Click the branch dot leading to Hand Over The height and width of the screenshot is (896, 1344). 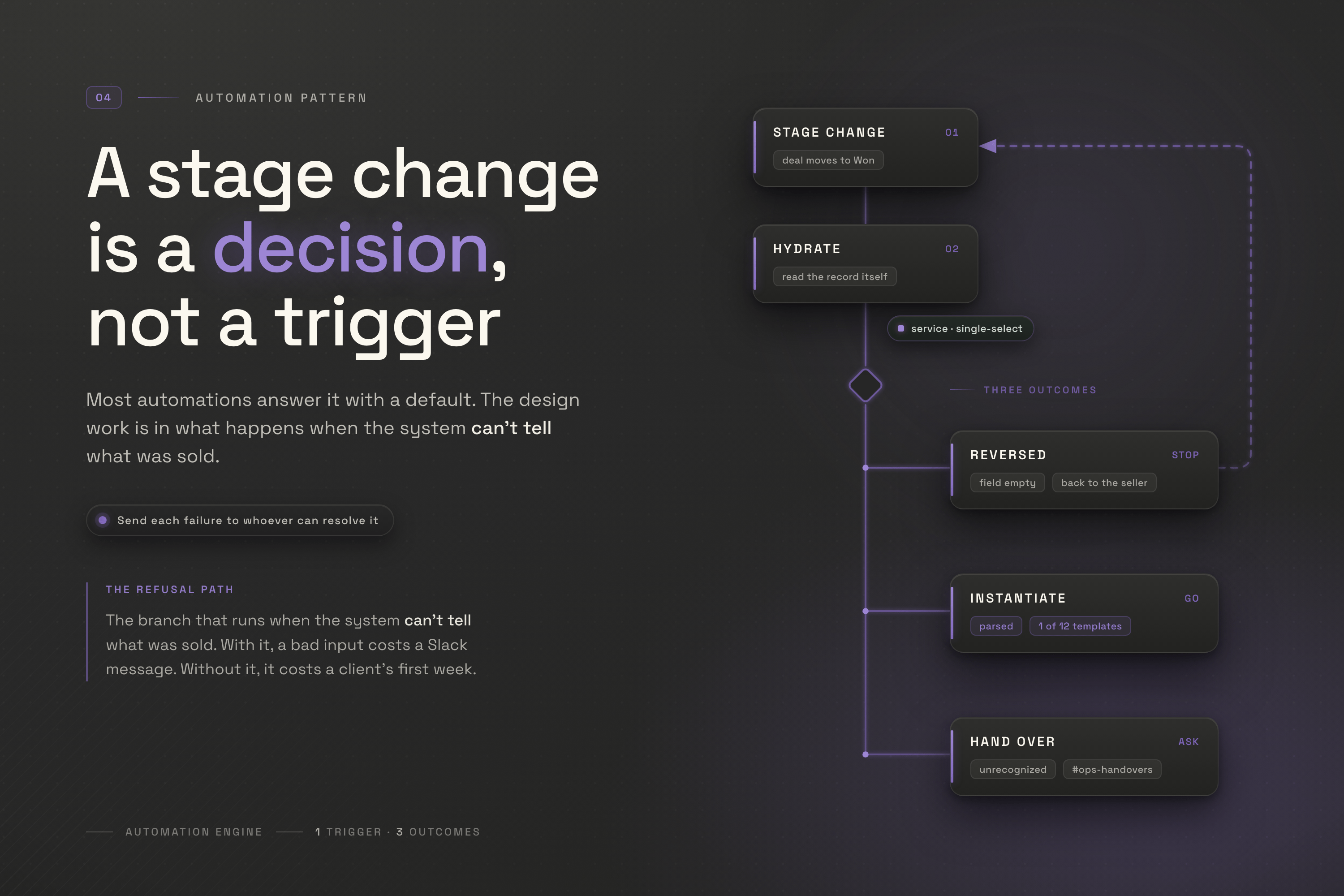[x=865, y=755]
